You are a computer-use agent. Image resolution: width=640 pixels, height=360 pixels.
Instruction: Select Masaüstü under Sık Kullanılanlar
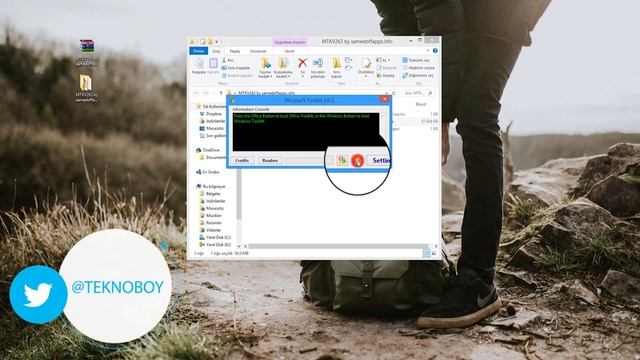211,128
